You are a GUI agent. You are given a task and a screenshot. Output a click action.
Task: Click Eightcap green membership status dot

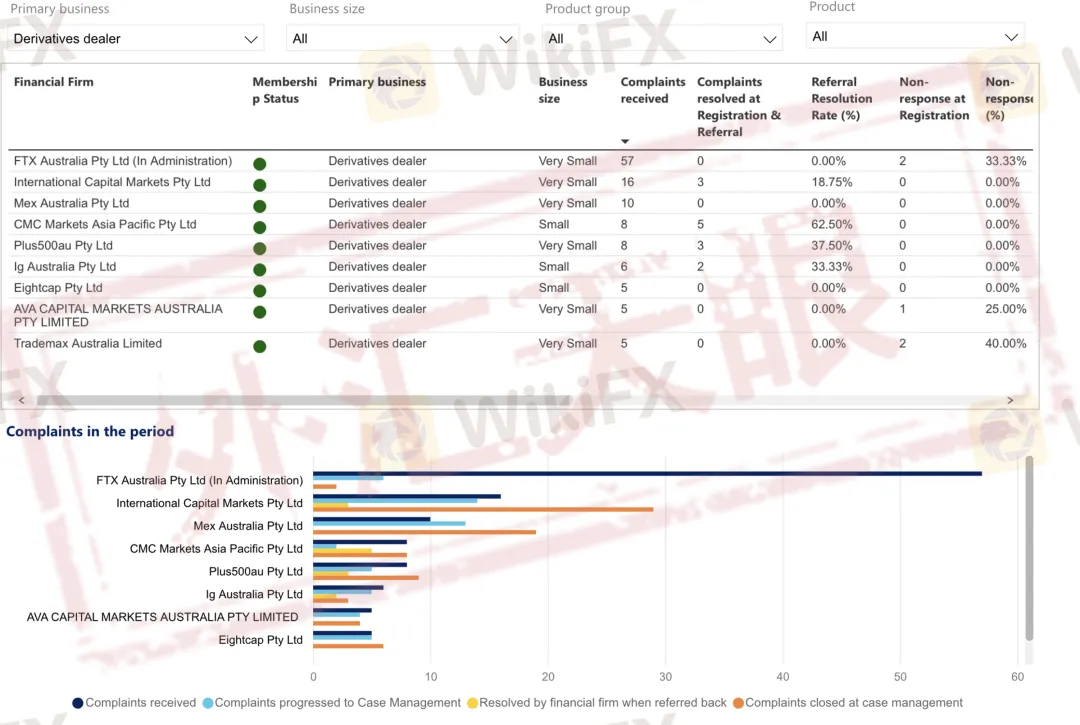click(260, 290)
